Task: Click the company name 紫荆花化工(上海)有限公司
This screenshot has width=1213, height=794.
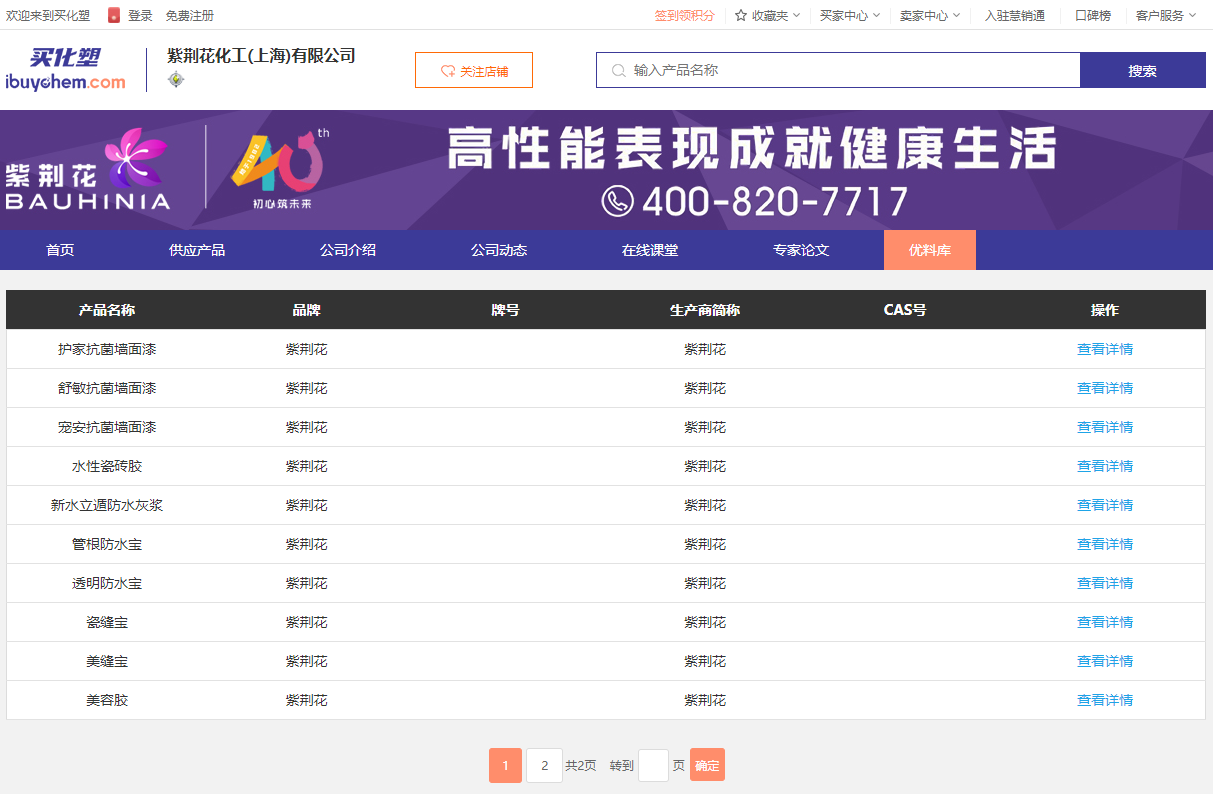Action: (261, 56)
